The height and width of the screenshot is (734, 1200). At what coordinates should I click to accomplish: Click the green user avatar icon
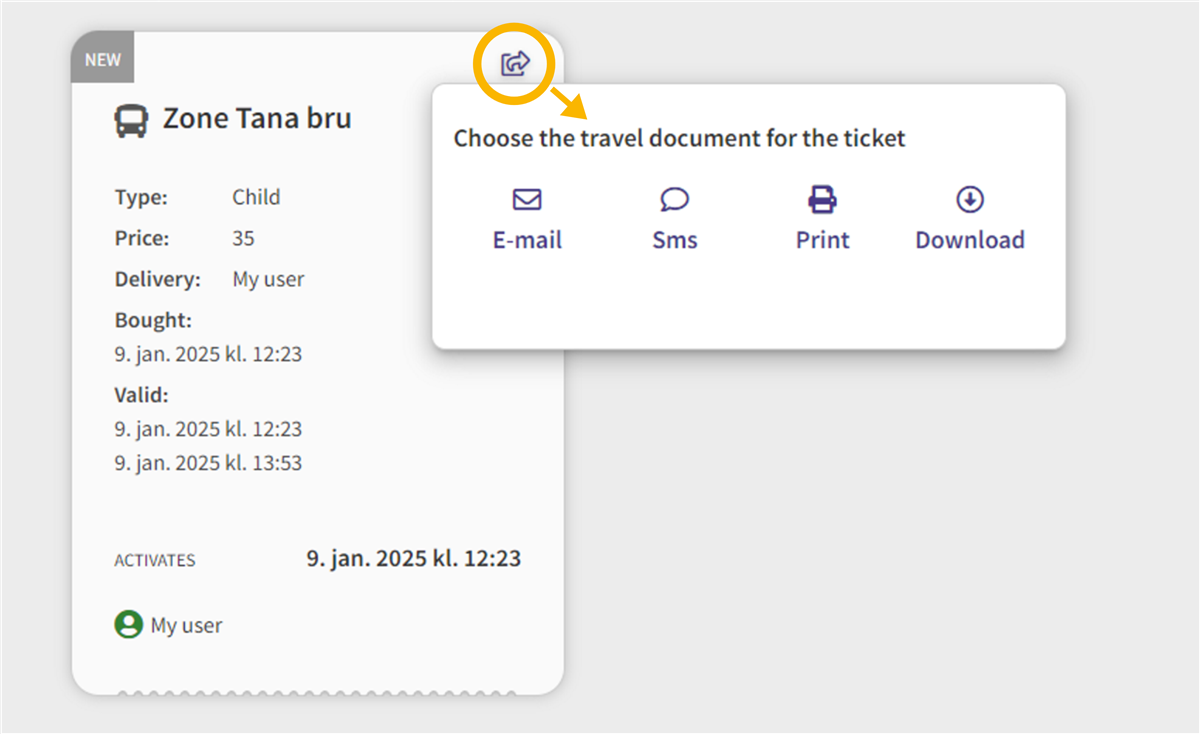coord(128,625)
